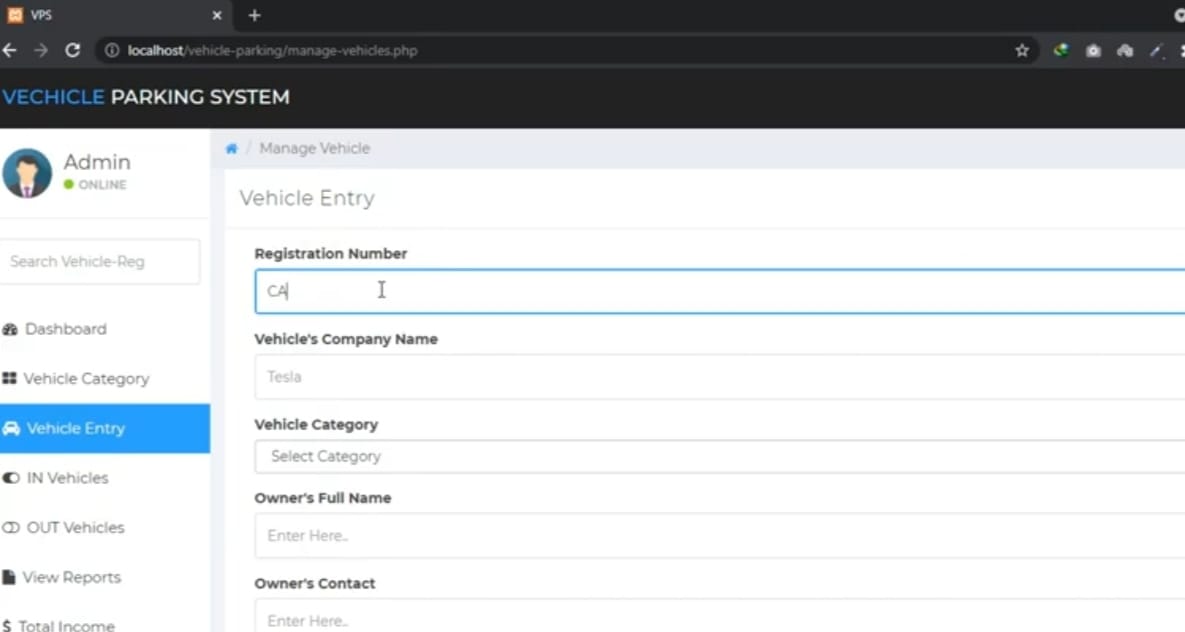Click the Vehicle's Company Name field
Image resolution: width=1185 pixels, height=632 pixels.
point(718,377)
